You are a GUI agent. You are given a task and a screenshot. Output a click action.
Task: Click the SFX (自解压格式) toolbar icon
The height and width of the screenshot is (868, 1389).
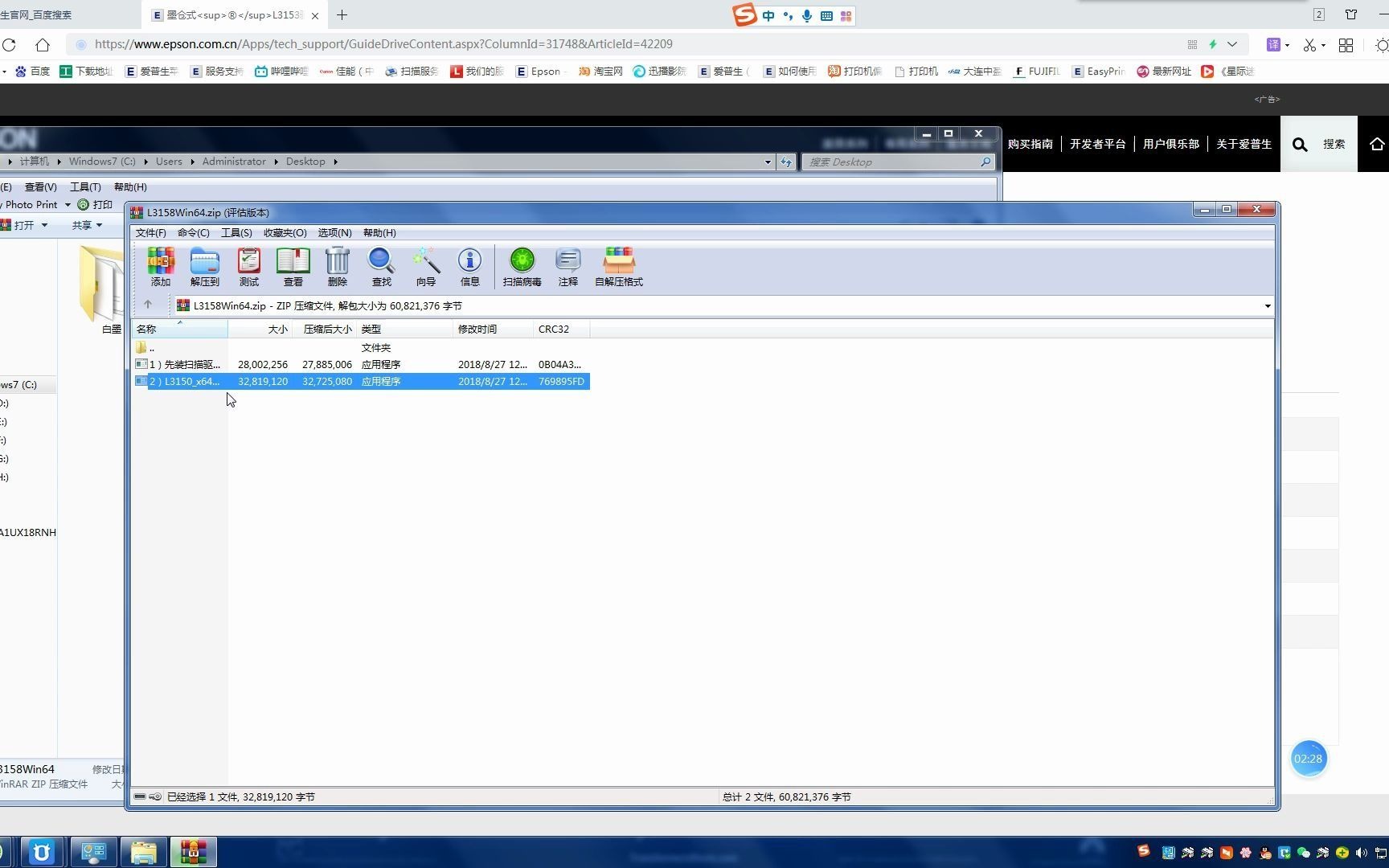(619, 267)
